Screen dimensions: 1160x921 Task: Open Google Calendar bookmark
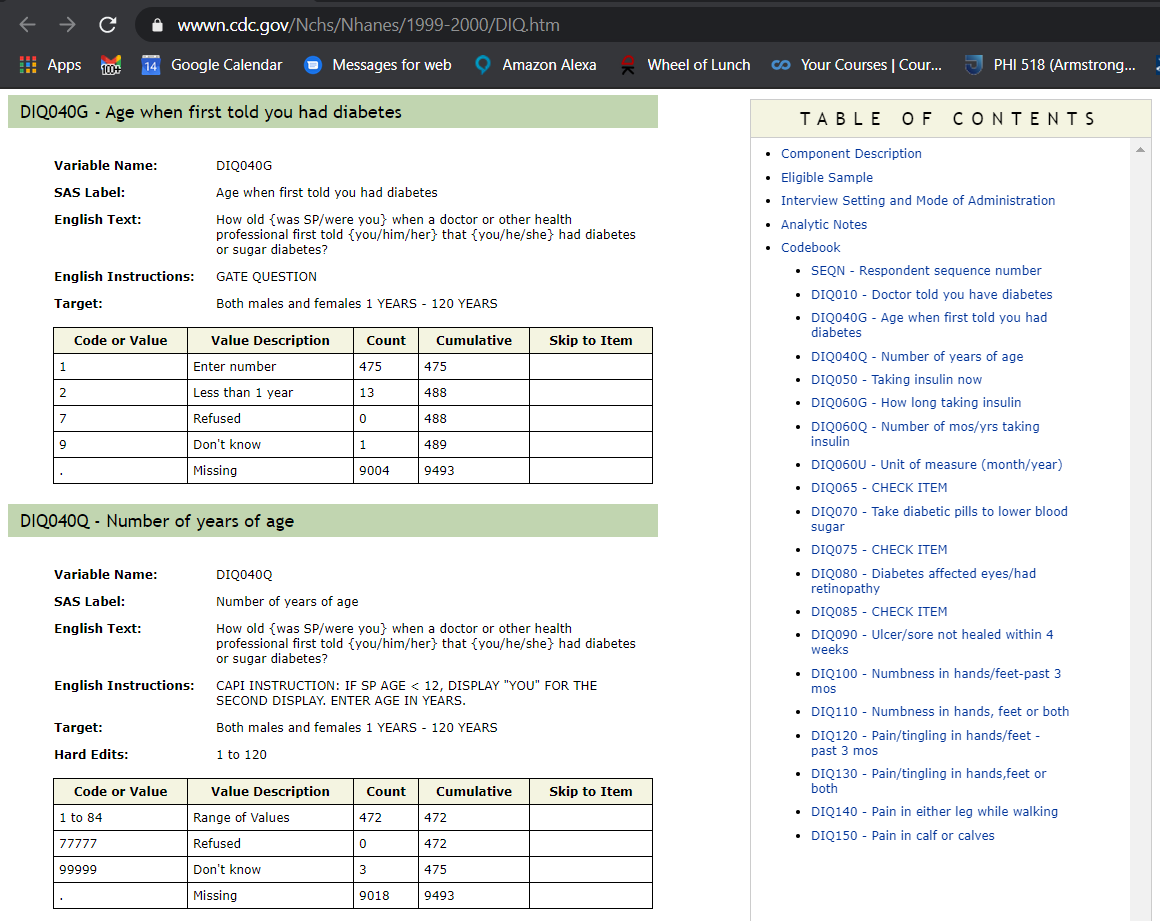pyautogui.click(x=212, y=65)
